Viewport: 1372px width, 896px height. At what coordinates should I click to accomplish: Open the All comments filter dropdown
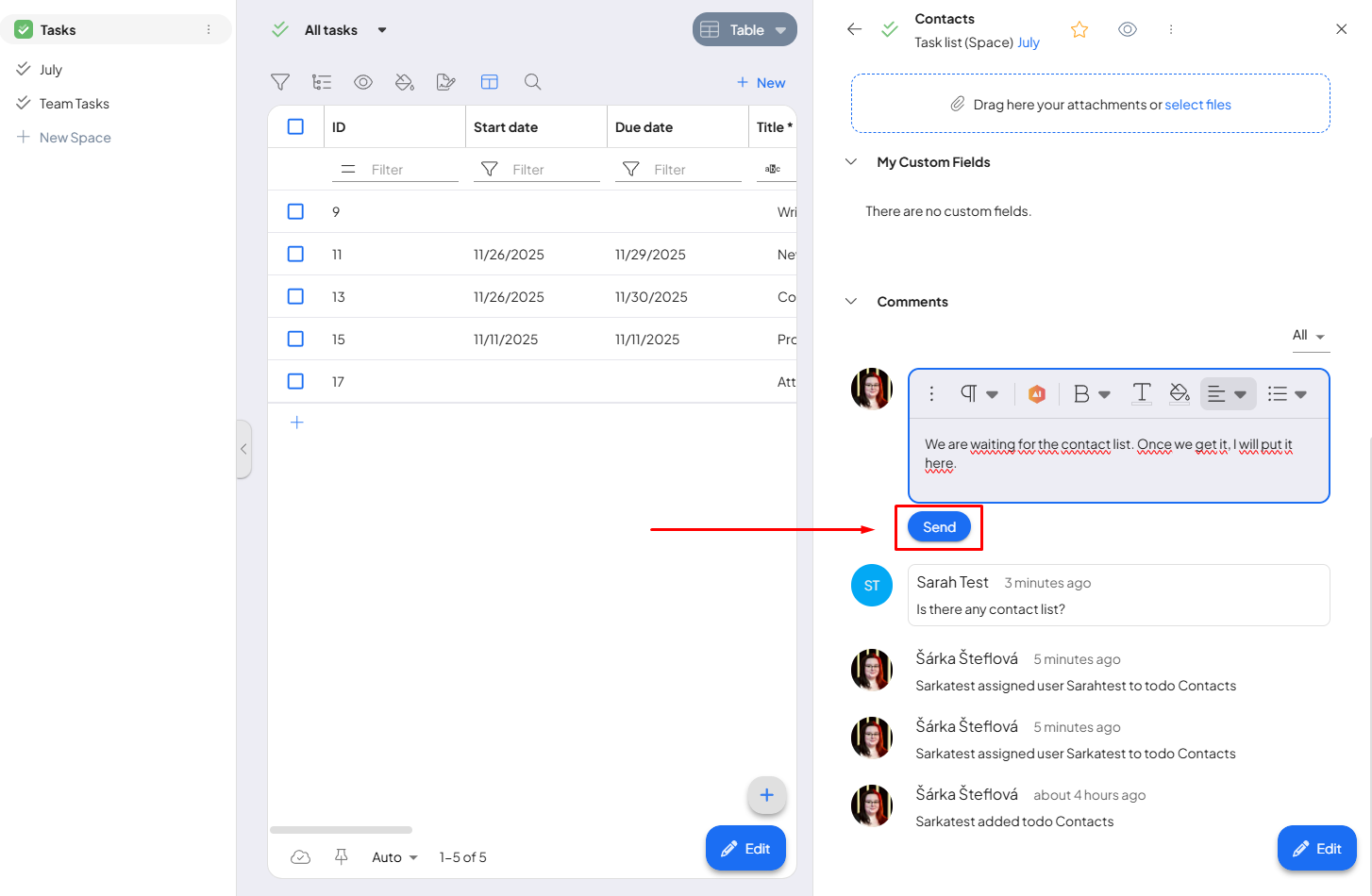(1309, 336)
